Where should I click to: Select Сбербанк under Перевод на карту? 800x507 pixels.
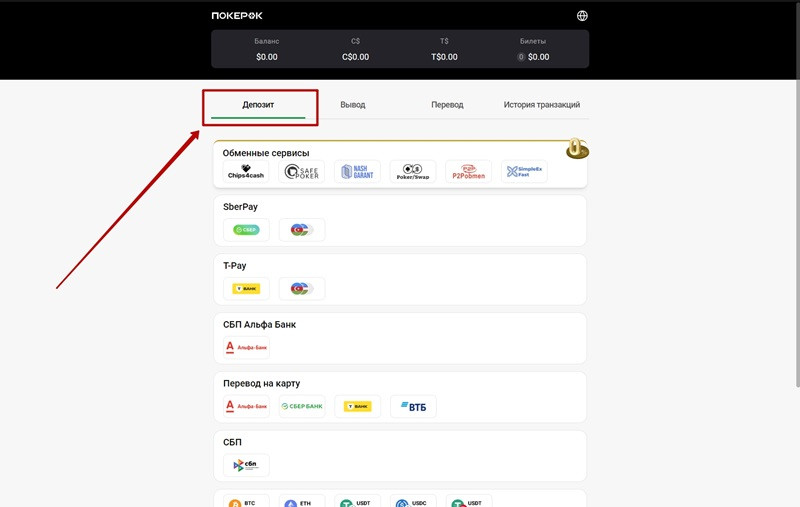302,406
